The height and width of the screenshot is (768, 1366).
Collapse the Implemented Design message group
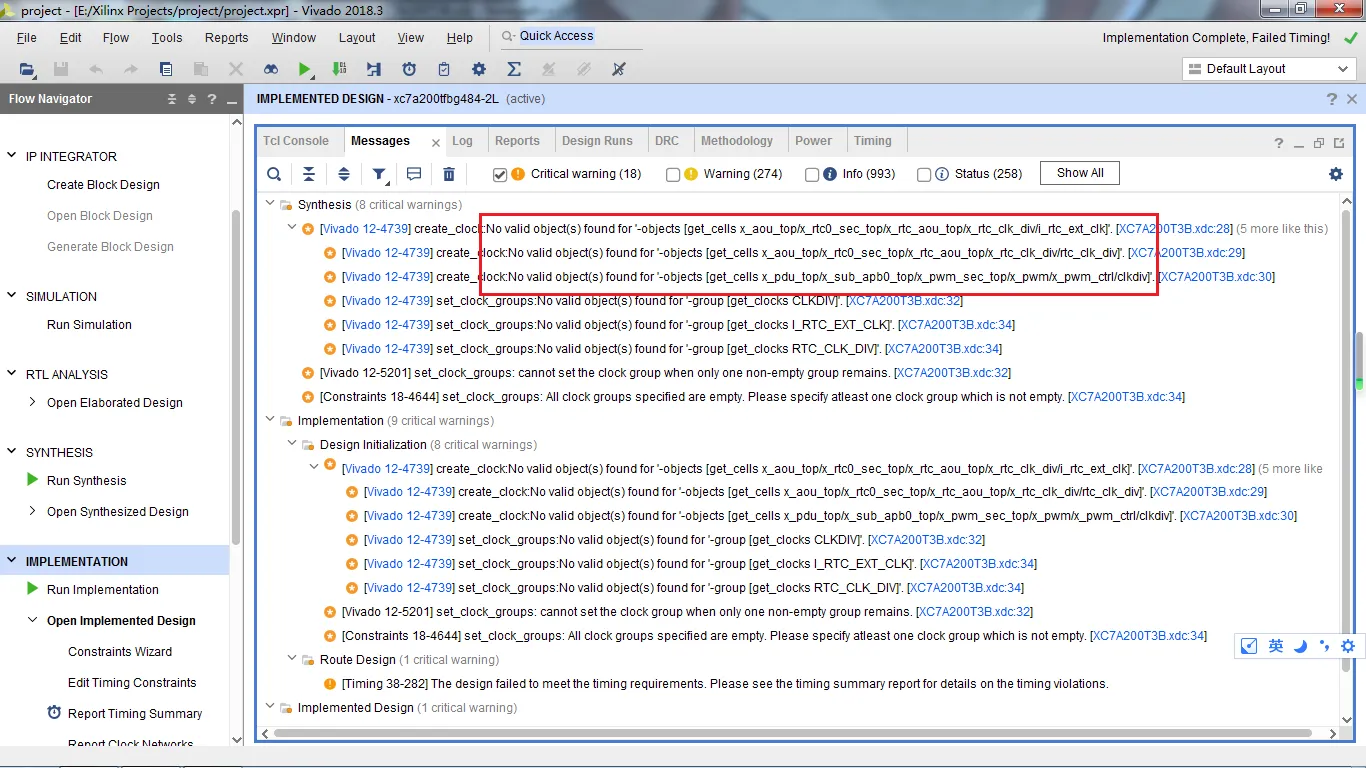(x=270, y=708)
